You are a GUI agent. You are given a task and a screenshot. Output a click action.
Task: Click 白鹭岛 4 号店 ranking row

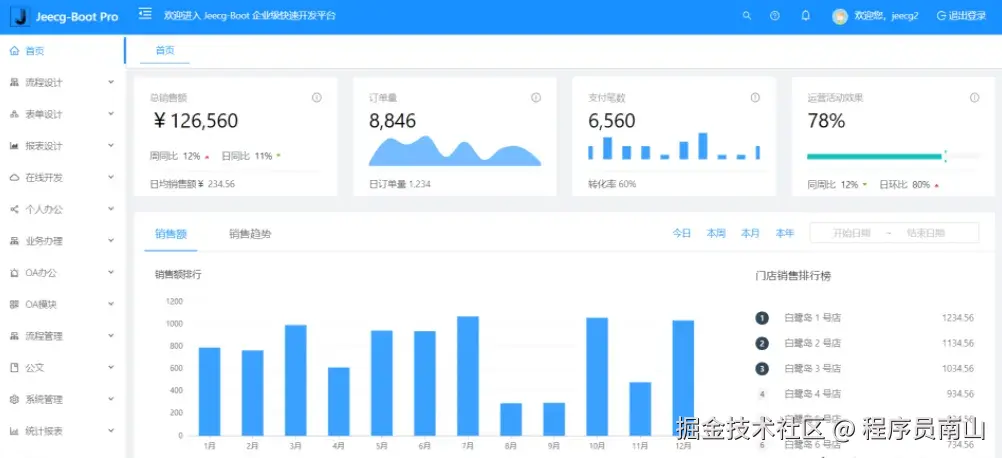(x=865, y=394)
